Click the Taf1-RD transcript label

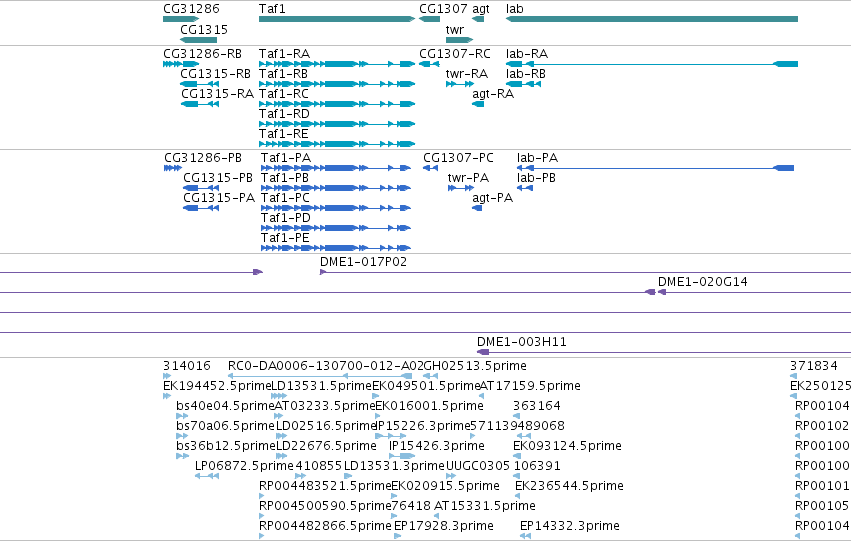pyautogui.click(x=284, y=114)
